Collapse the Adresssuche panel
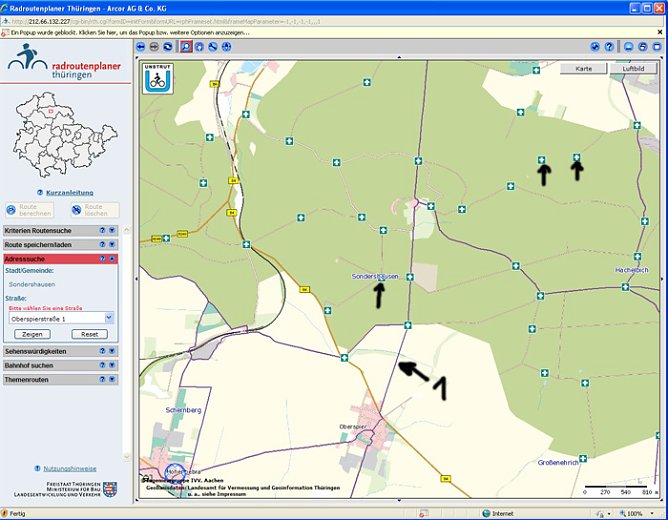This screenshot has width=668, height=520. coord(113,258)
